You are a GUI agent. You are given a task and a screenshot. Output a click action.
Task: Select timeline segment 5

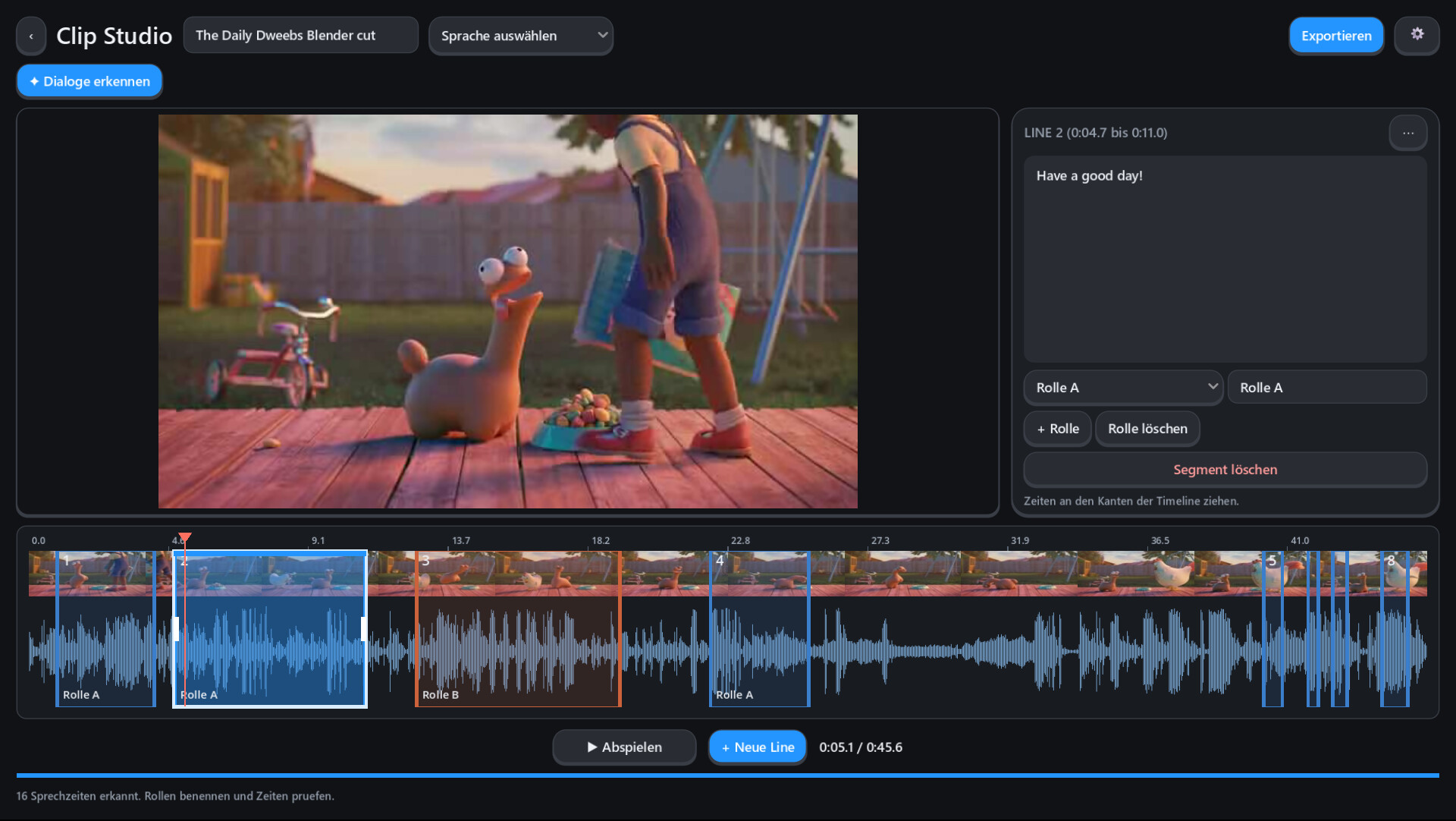(x=1272, y=629)
